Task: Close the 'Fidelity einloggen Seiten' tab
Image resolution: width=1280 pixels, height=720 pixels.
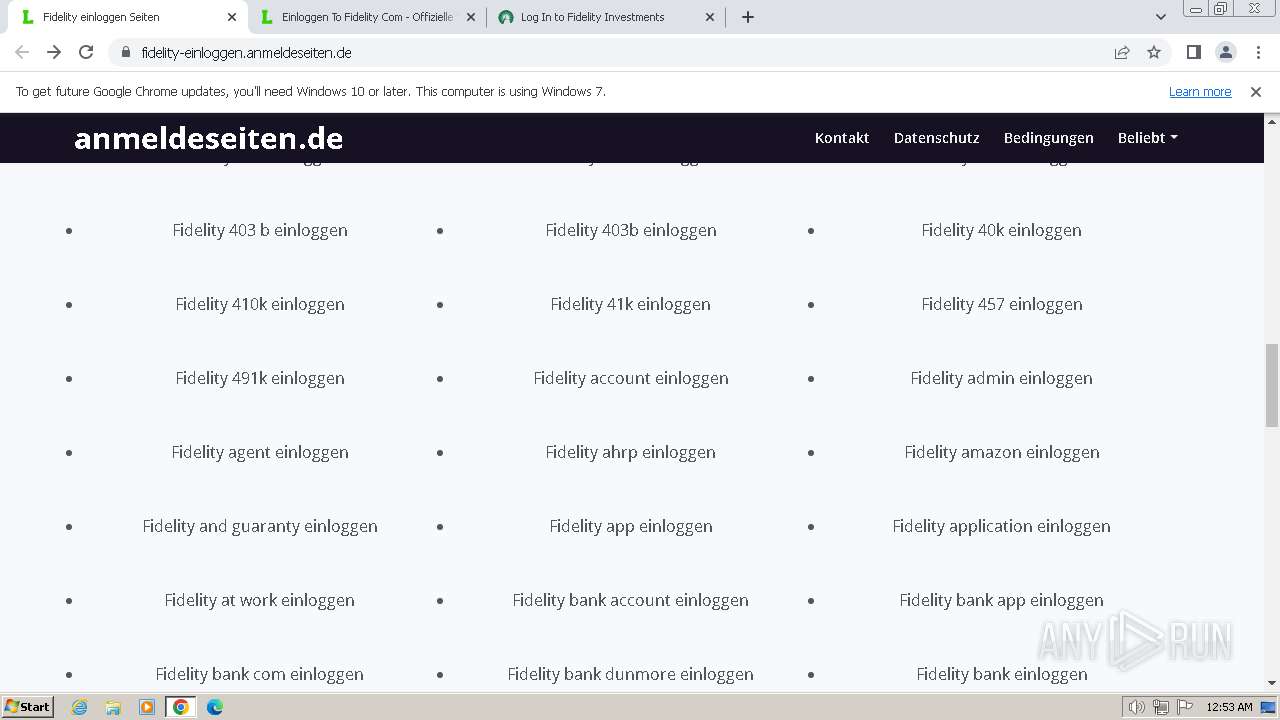Action: click(x=232, y=17)
